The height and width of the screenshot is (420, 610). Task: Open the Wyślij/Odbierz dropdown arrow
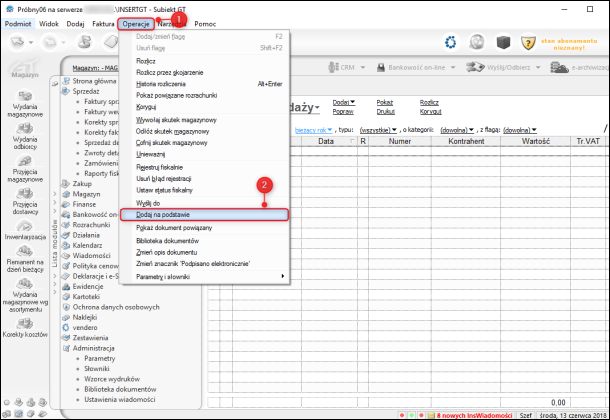coord(538,68)
